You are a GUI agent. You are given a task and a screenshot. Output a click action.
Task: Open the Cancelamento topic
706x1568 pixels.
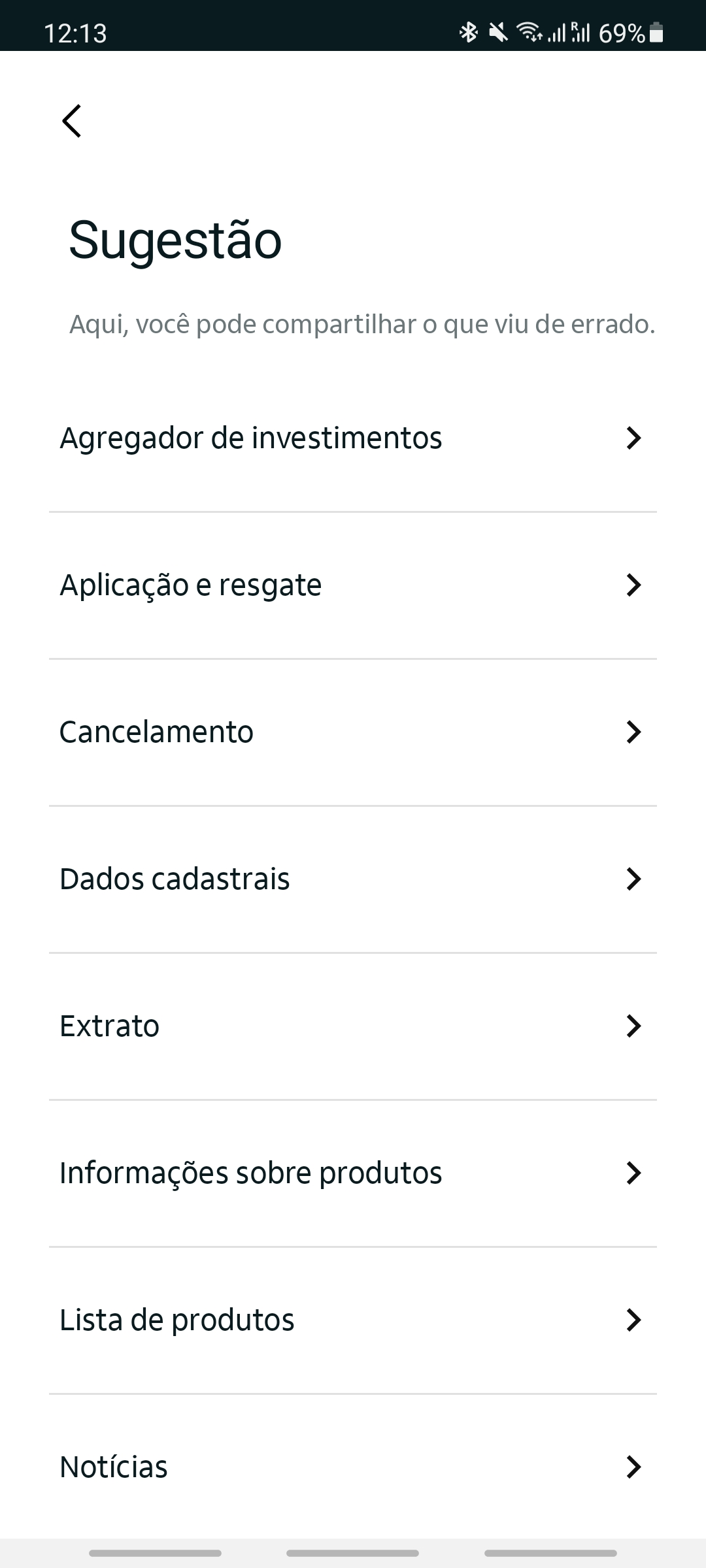(157, 732)
